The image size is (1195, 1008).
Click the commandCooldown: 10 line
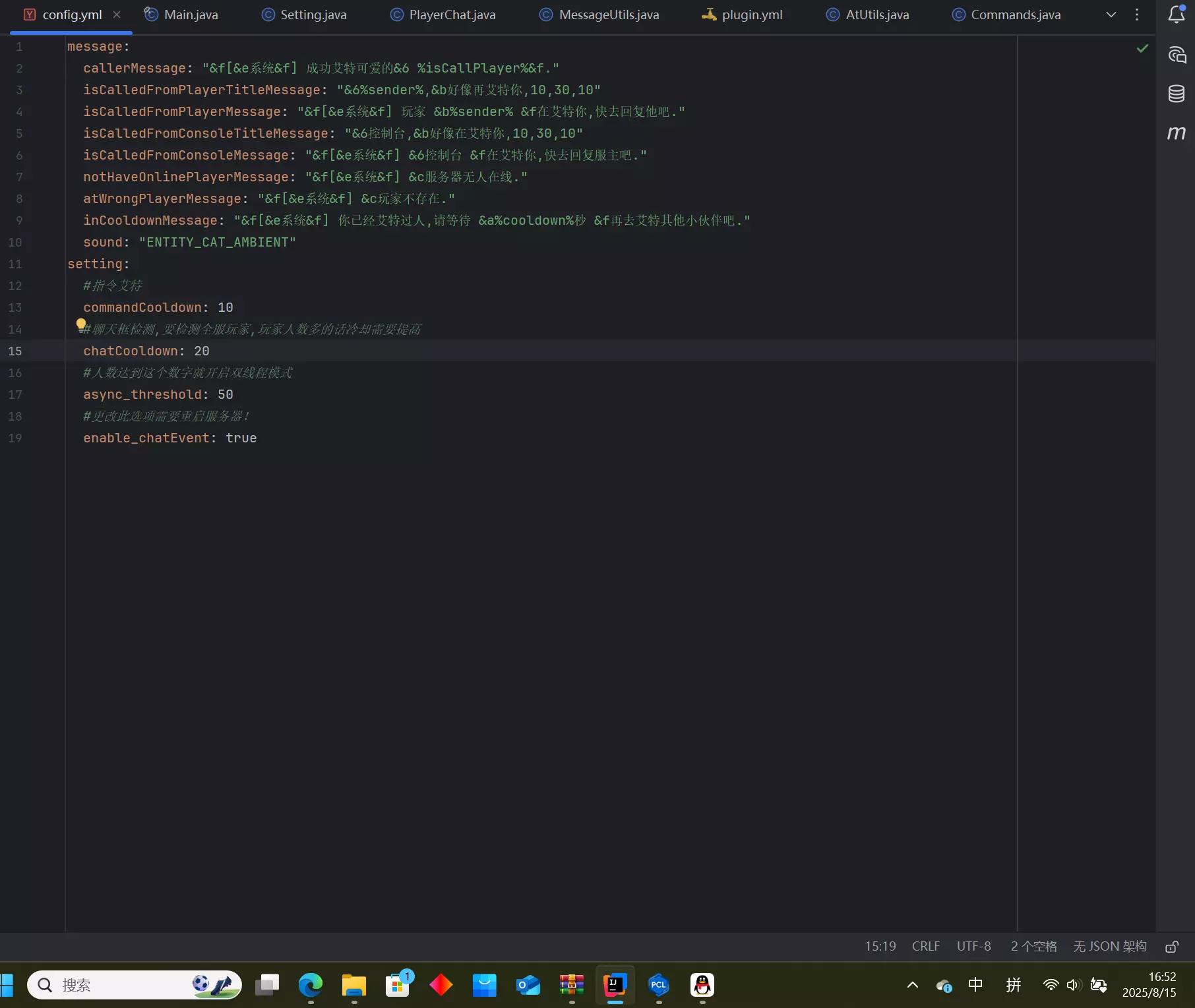(x=158, y=308)
